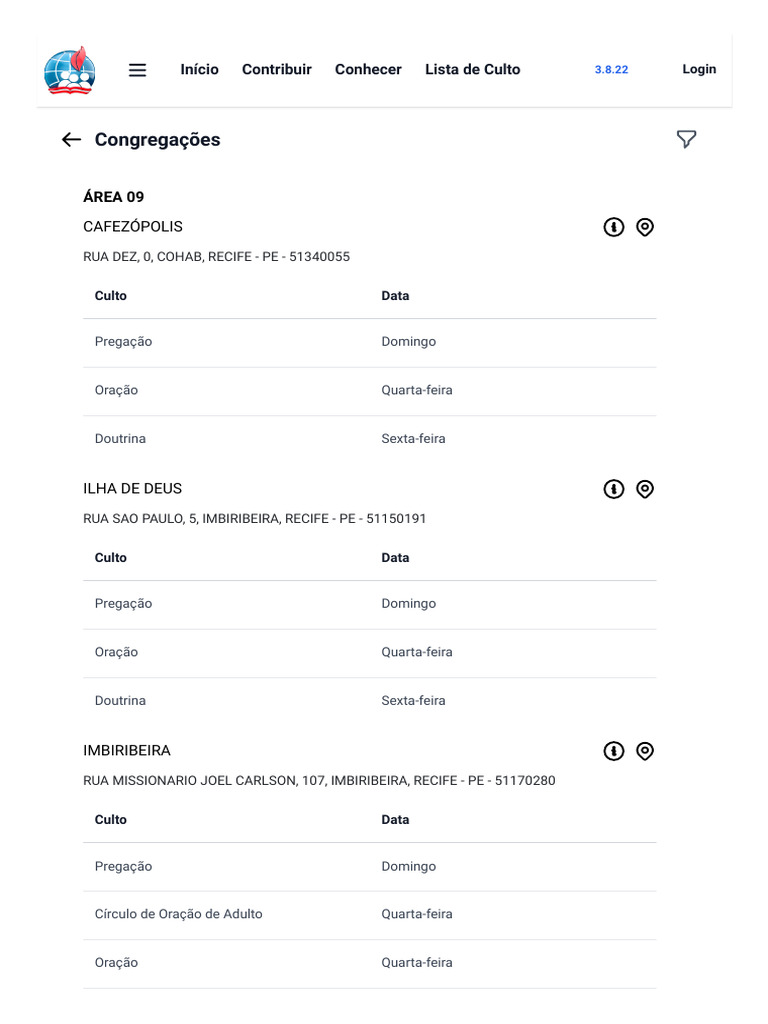Open the hamburger menu
The width and height of the screenshot is (768, 1024).
click(138, 70)
